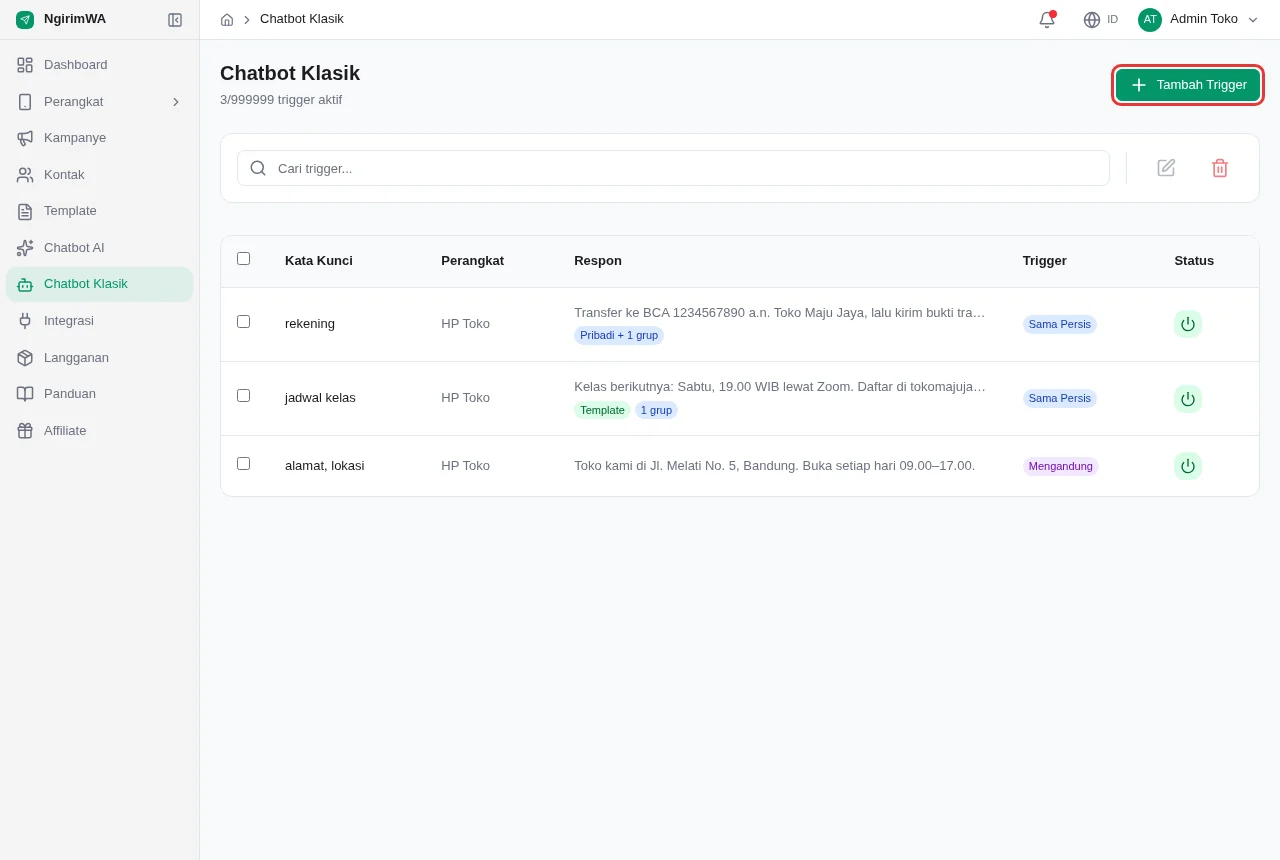Click the alamat, lokasi keyword
1280x860 pixels.
click(x=324, y=466)
